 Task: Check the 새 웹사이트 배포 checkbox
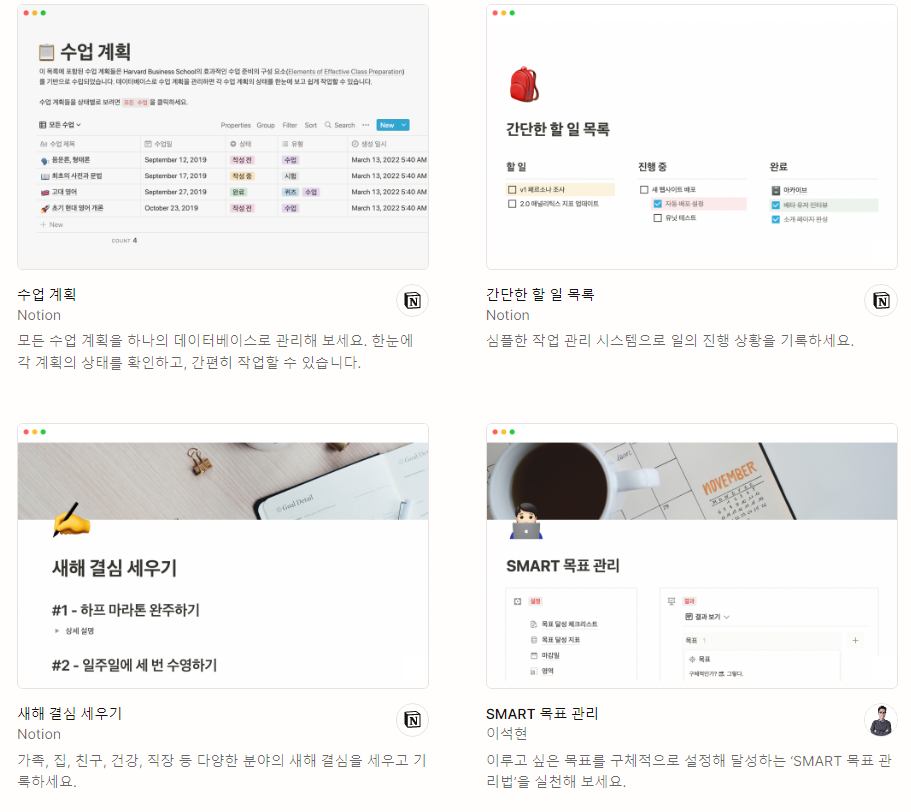click(x=644, y=189)
